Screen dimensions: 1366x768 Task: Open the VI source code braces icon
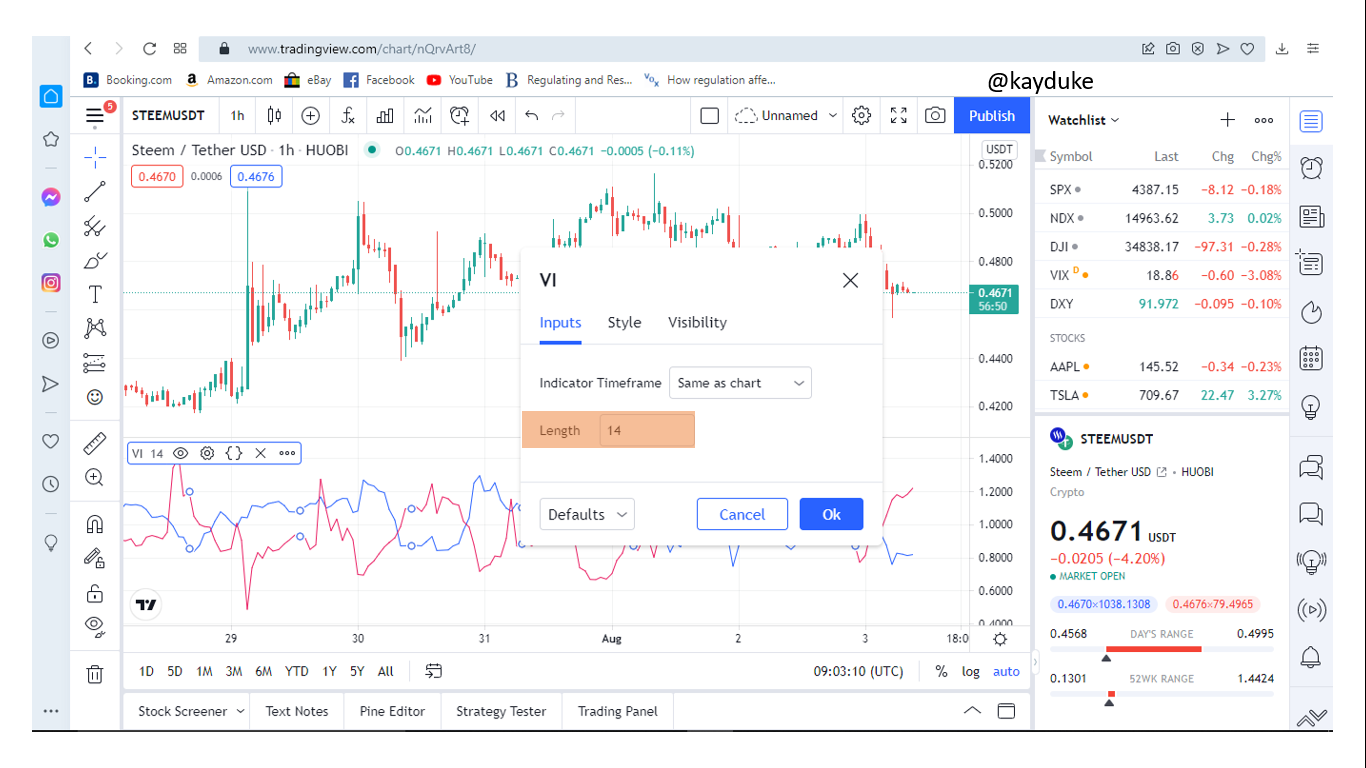click(234, 453)
